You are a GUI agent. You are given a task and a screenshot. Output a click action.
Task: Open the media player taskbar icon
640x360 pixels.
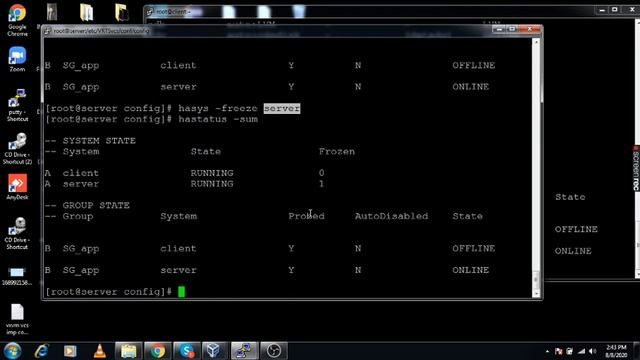(x=70, y=351)
